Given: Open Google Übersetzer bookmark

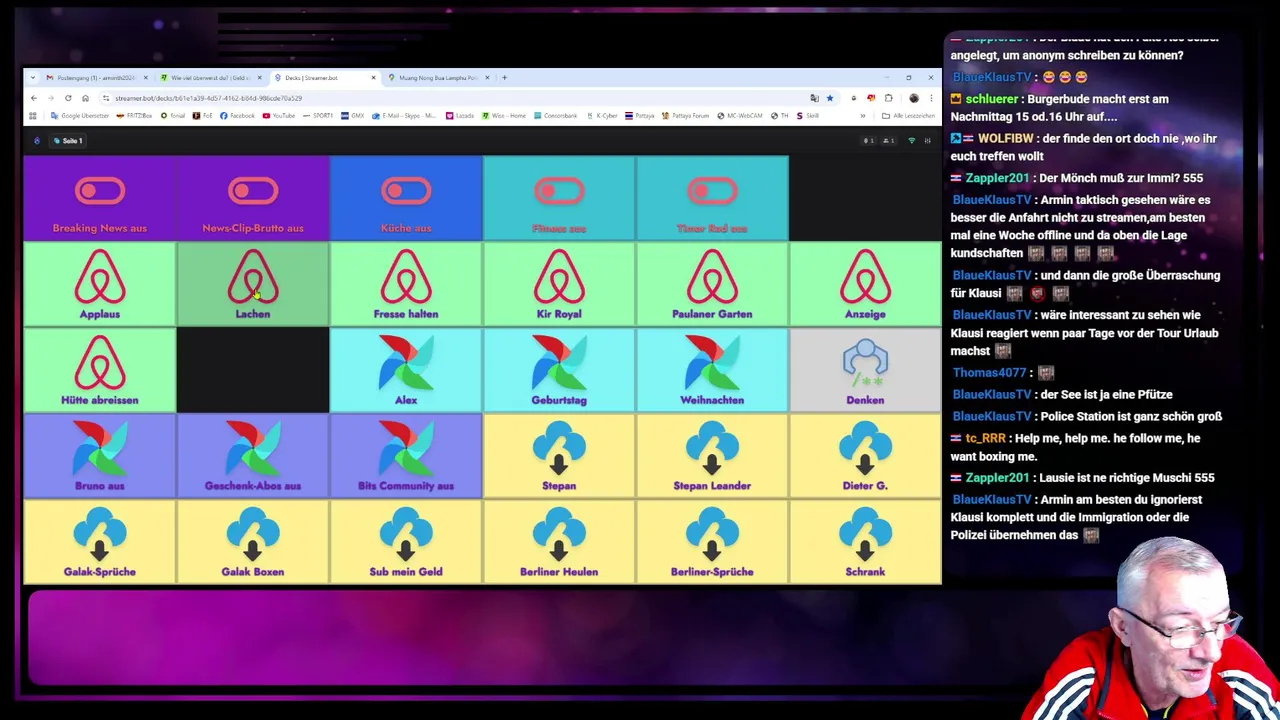Looking at the screenshot, I should 80,116.
